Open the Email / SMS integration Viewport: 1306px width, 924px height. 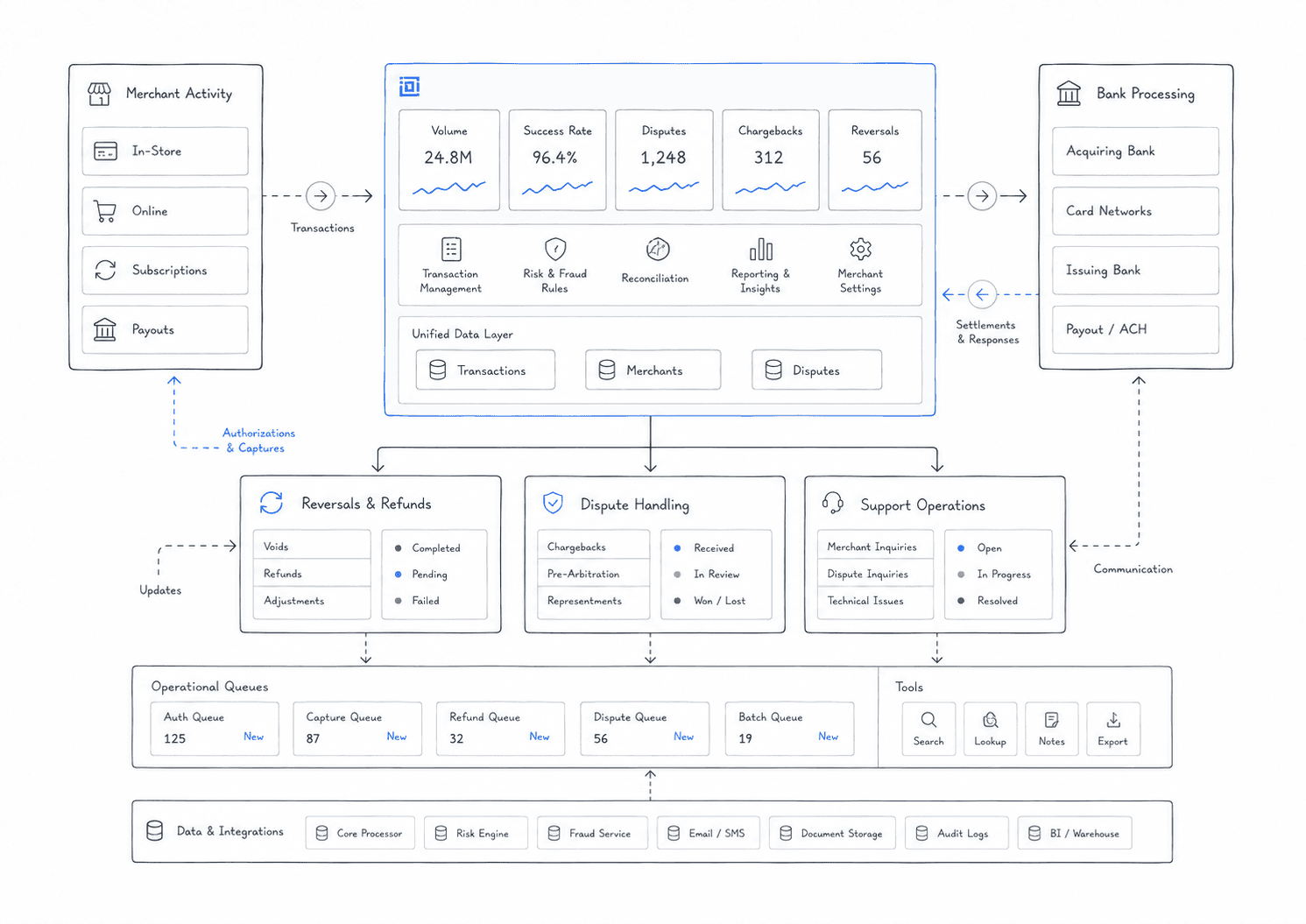(709, 833)
